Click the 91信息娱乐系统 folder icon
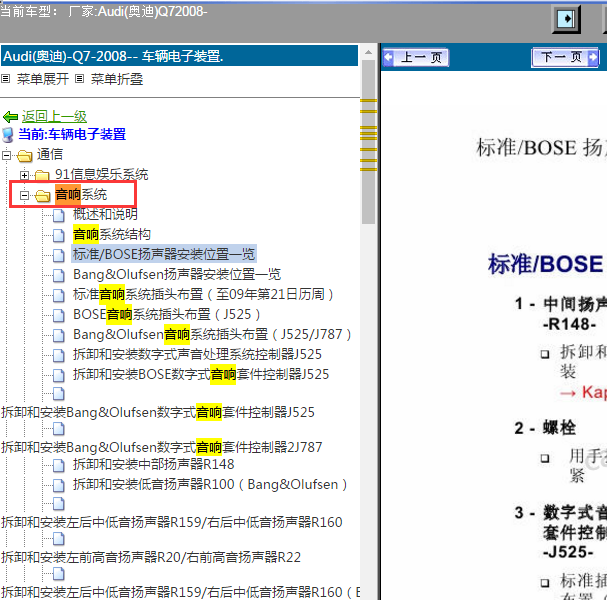Viewport: 607px width, 600px height. 42,175
